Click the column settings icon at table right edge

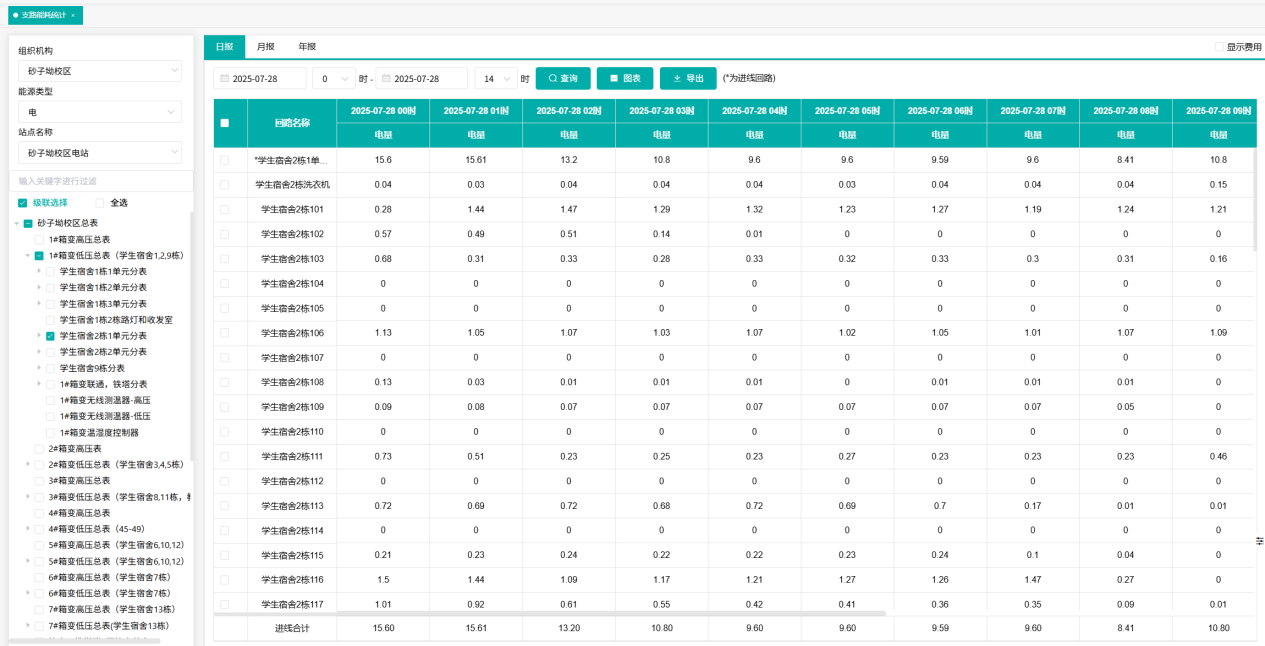(x=1259, y=540)
